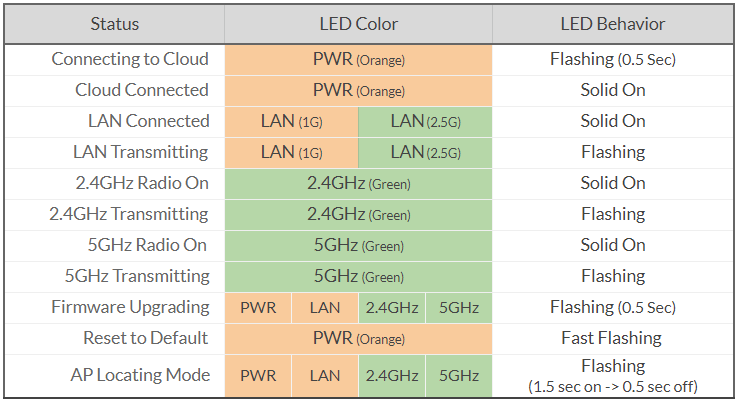
Task: Click the LED Behavior column header
Action: click(x=613, y=23)
